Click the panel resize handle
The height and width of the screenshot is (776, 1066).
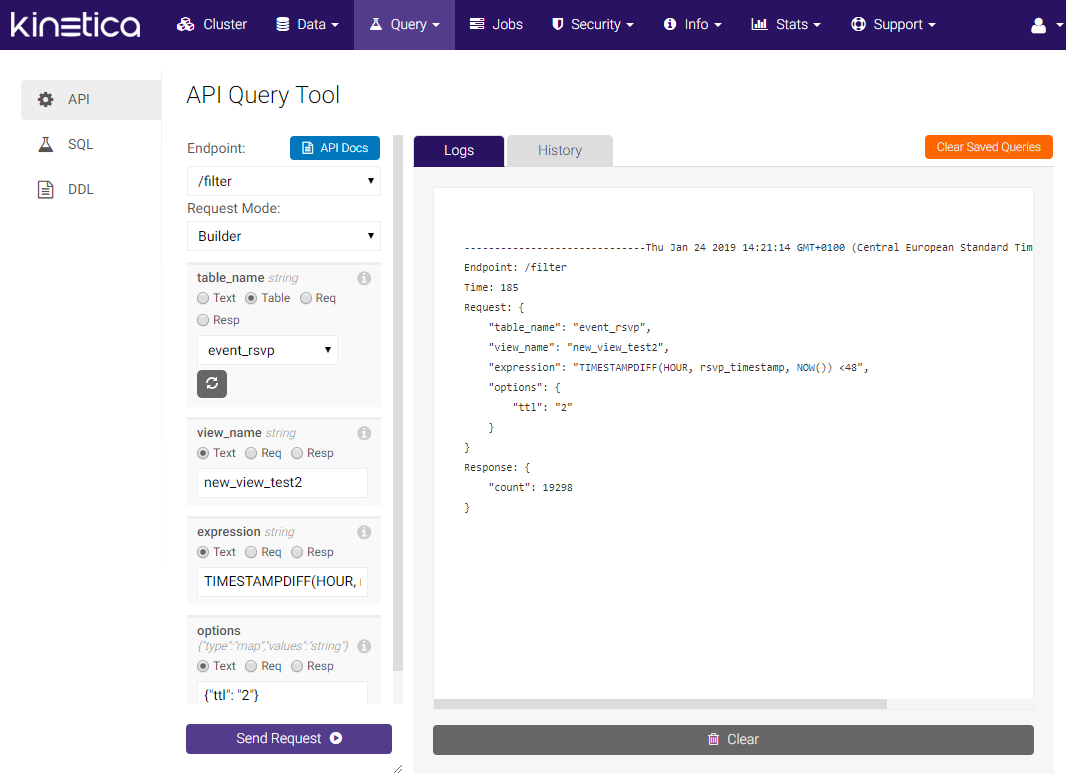[398, 769]
